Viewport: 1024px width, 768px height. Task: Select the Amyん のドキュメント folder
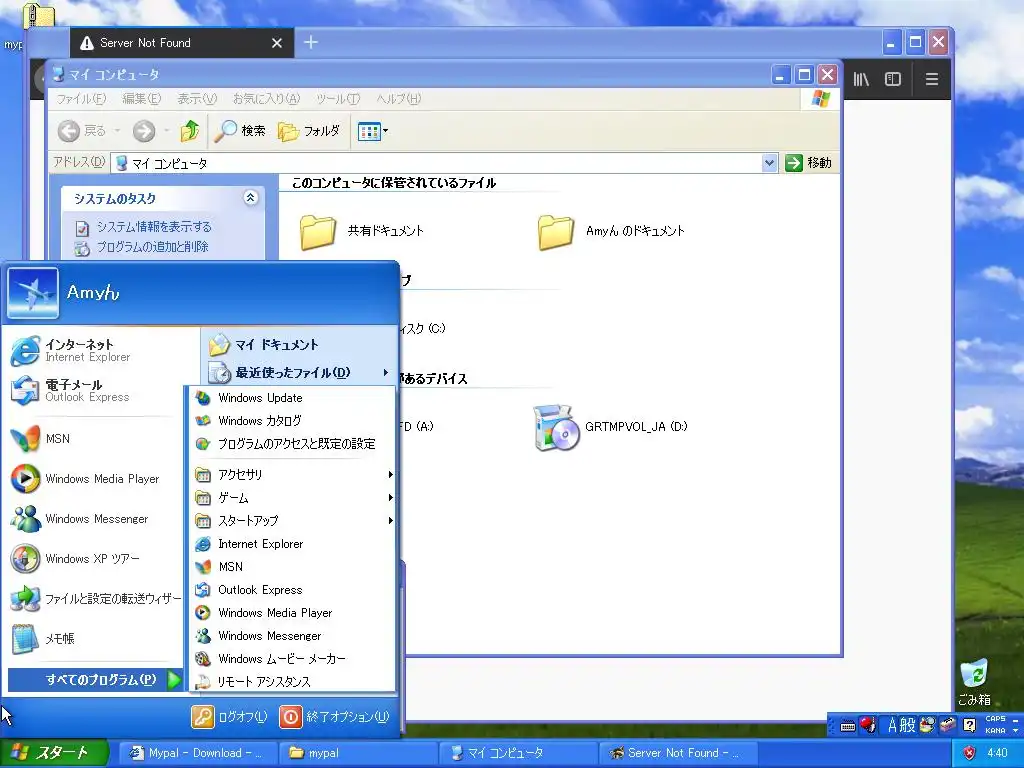coord(611,231)
